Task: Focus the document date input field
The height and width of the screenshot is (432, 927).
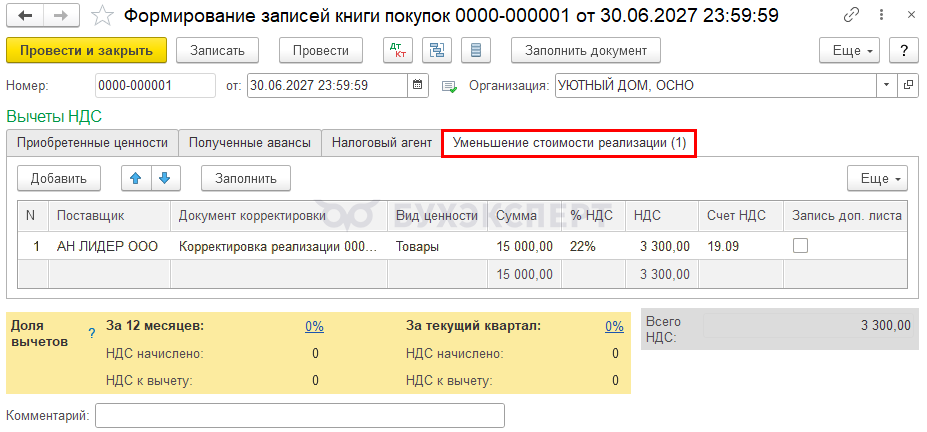Action: pyautogui.click(x=328, y=85)
